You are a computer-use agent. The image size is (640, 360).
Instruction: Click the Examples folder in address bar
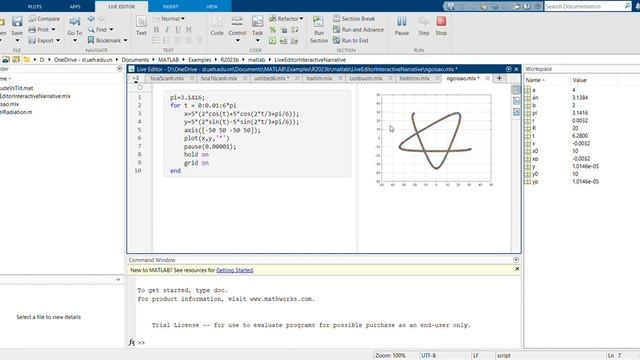200,60
